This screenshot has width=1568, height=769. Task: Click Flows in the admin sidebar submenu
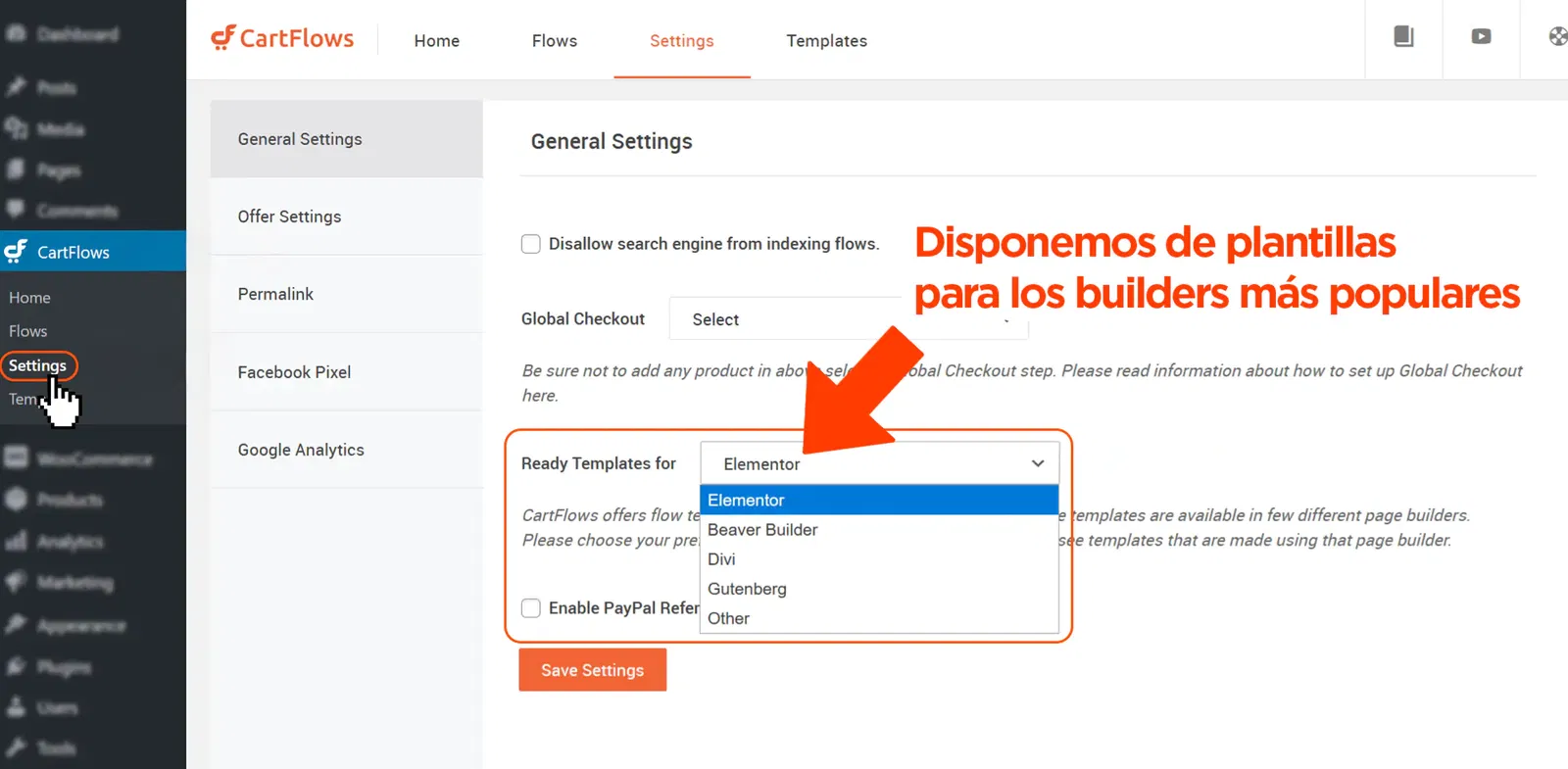(x=28, y=331)
